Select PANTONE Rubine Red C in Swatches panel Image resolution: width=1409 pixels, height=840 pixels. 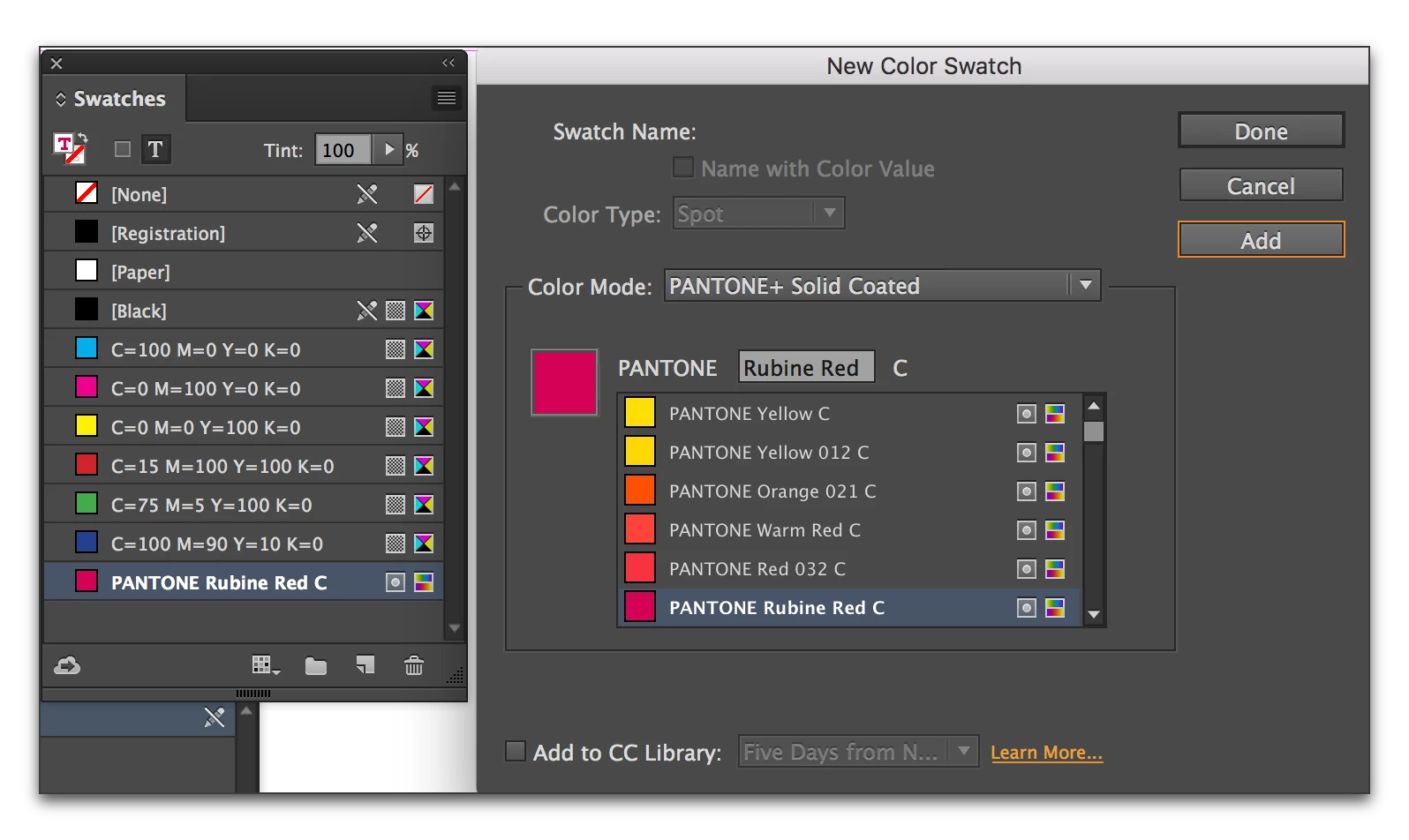(244, 582)
